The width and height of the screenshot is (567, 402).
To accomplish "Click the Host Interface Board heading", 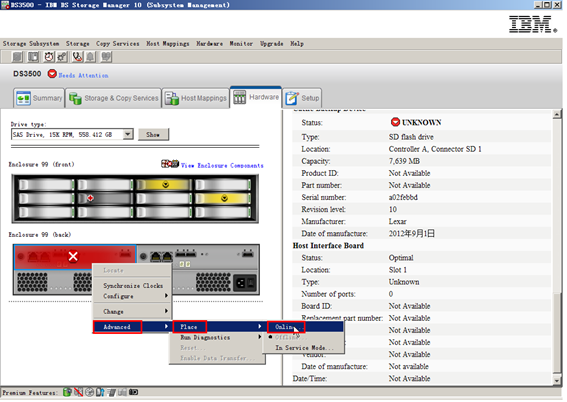I will click(328, 245).
